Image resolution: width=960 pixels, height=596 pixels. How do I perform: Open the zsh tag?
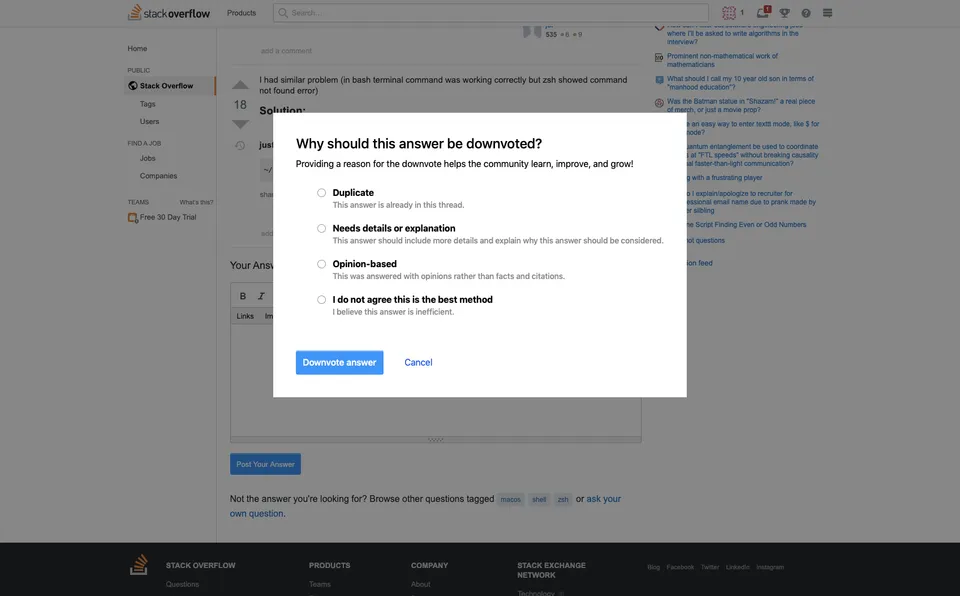click(x=563, y=500)
